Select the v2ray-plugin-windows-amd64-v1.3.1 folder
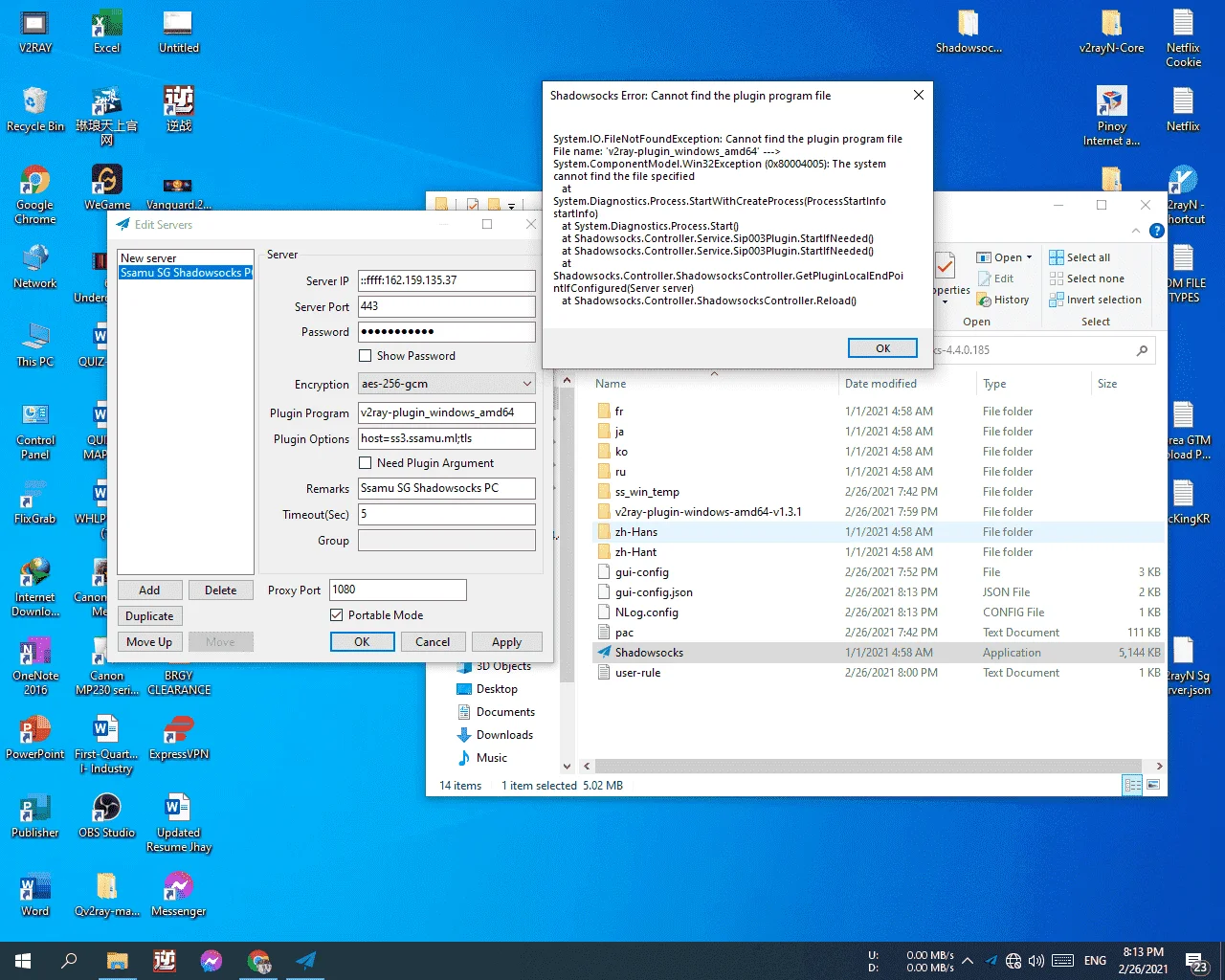The image size is (1225, 980). tap(708, 512)
